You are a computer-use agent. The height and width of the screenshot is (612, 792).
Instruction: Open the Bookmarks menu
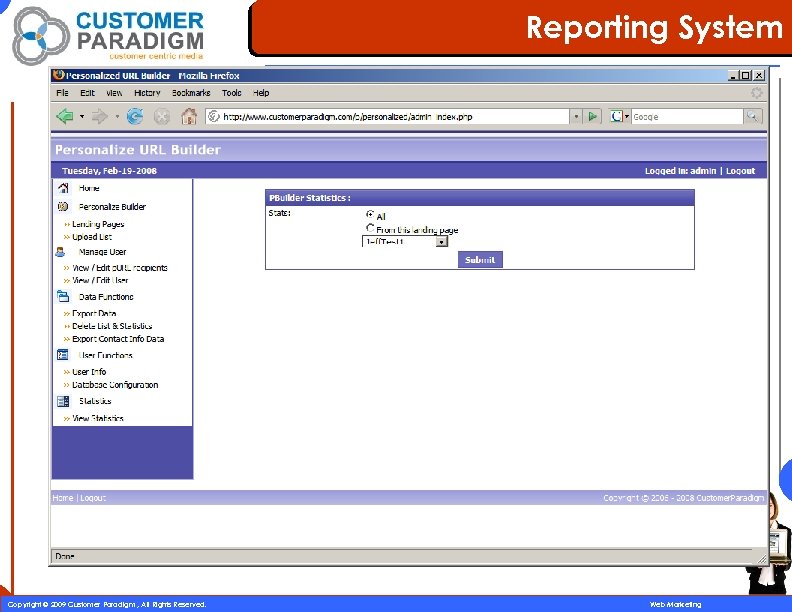click(191, 93)
